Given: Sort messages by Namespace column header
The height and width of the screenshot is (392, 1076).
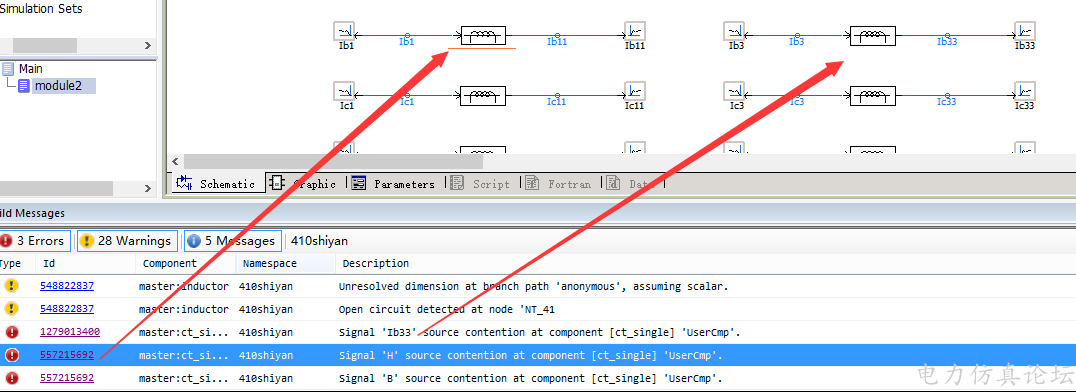Looking at the screenshot, I should tap(269, 263).
